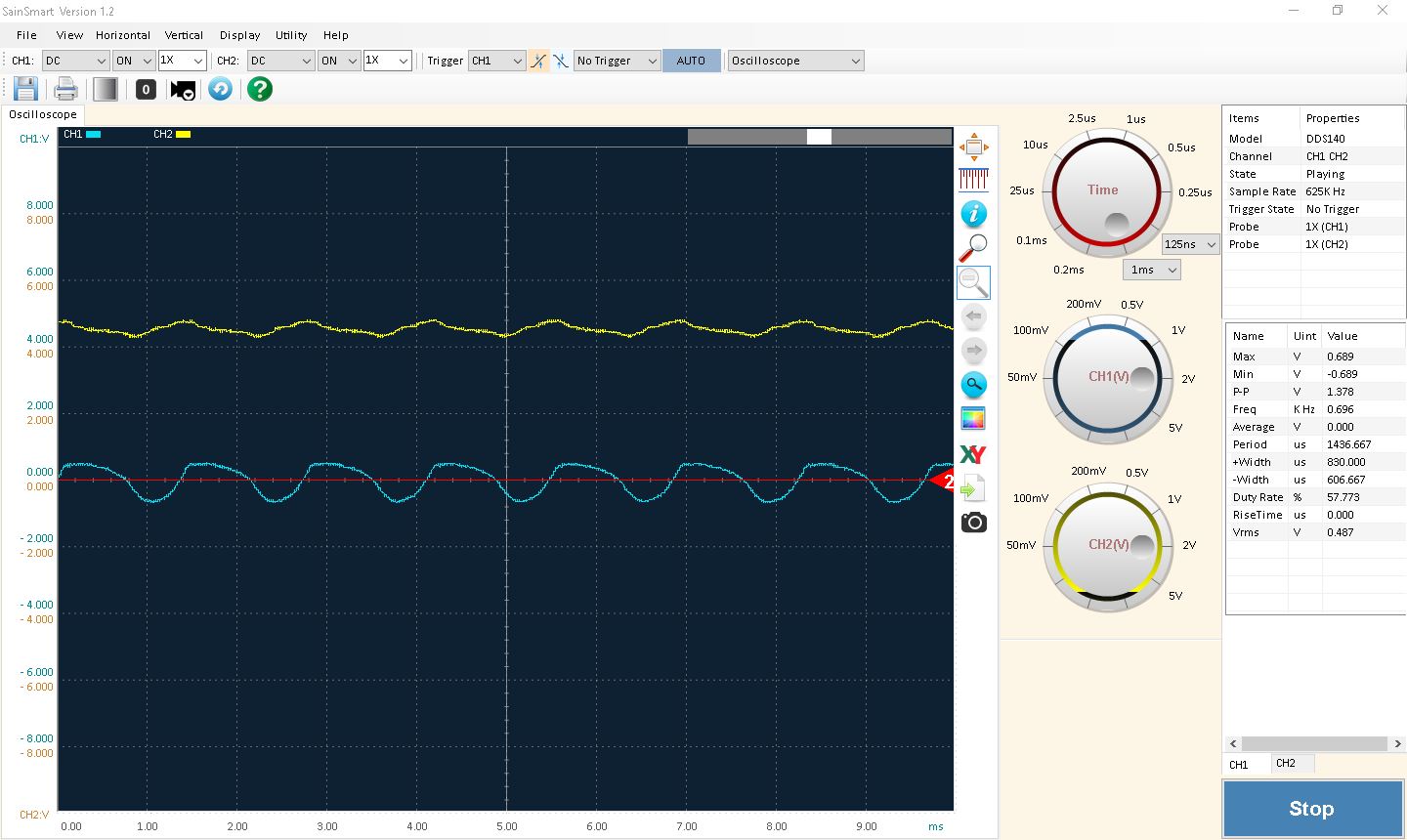Click the white waveform position scroll thumb
Screen dimensions: 1407x840
point(819,137)
